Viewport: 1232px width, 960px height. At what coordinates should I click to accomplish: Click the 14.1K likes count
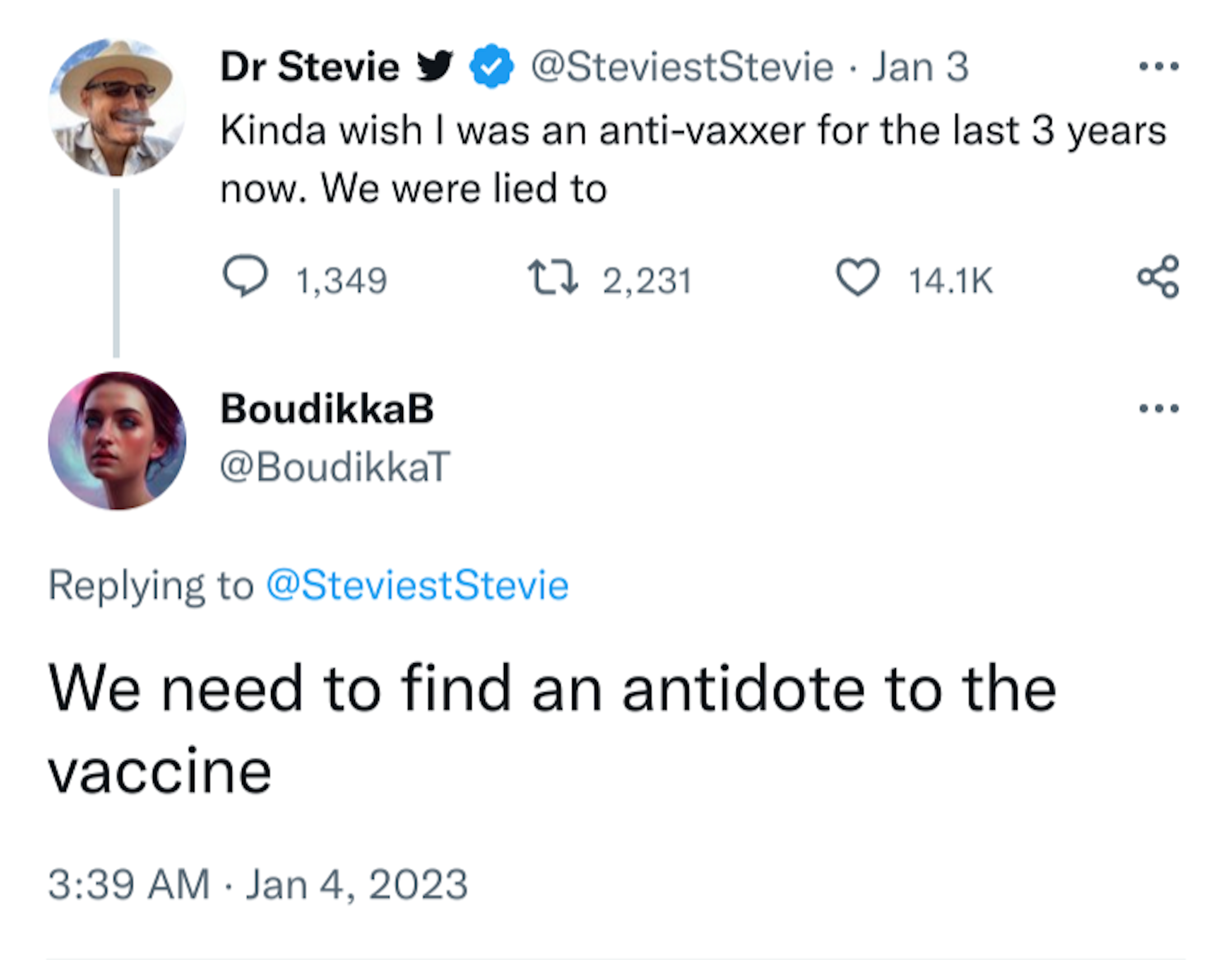[x=950, y=281]
